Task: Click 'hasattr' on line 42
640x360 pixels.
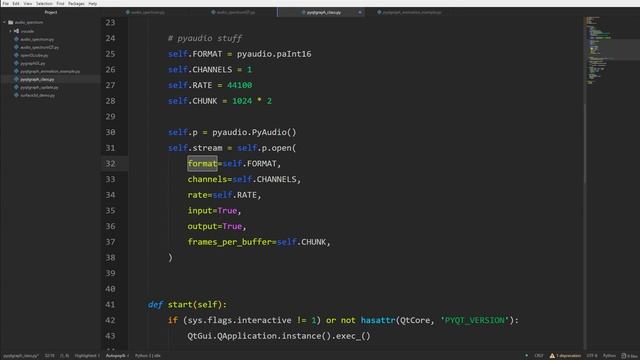Action: (378, 320)
